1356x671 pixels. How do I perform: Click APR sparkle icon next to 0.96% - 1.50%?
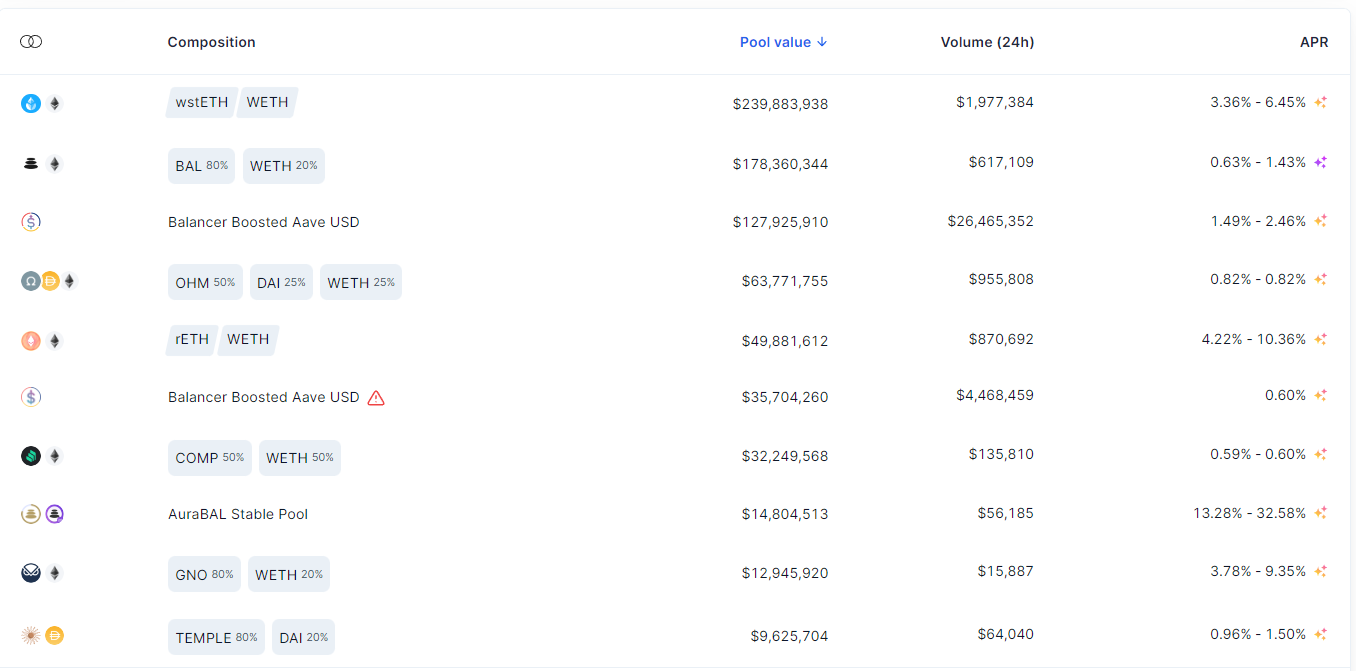[1321, 634]
